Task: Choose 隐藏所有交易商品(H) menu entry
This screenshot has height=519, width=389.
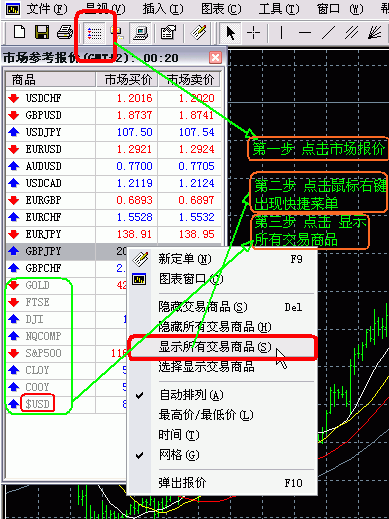Action: pos(222,327)
